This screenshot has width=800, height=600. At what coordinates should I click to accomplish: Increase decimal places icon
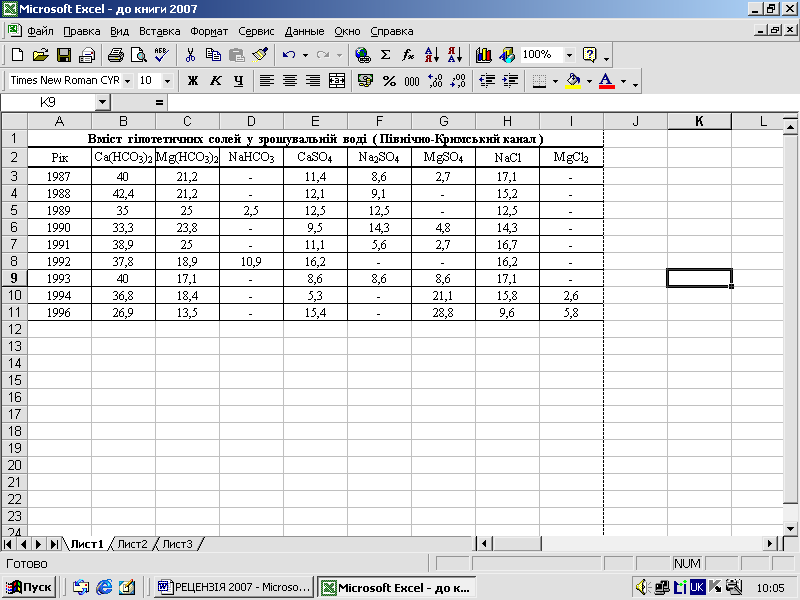(x=435, y=81)
